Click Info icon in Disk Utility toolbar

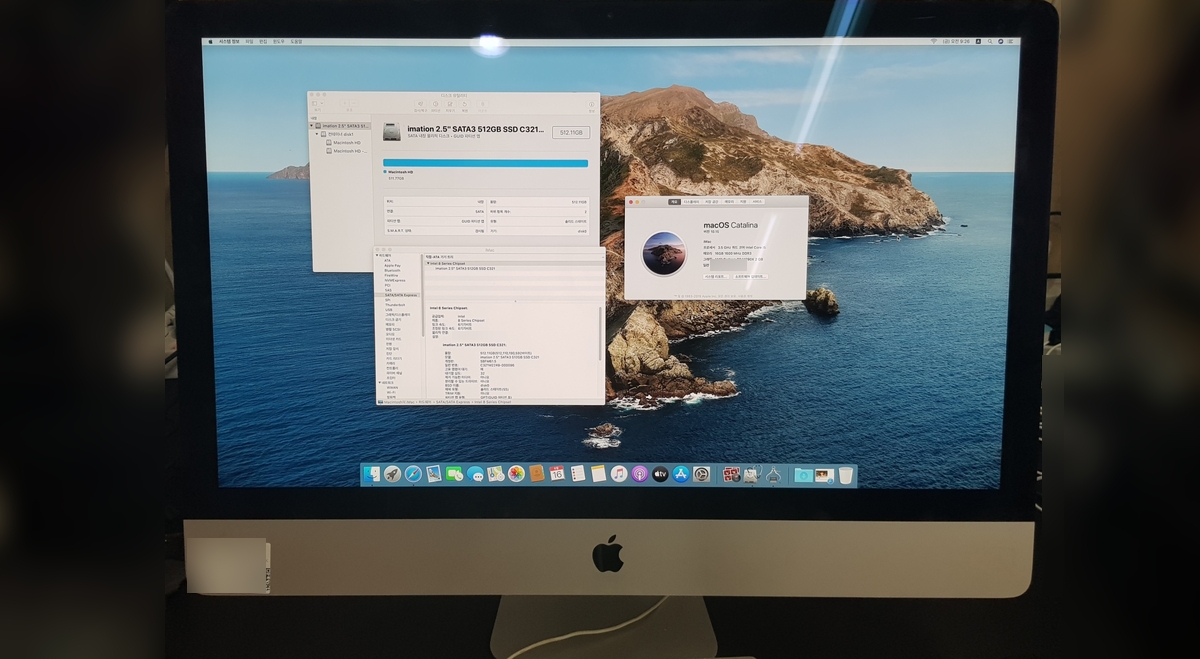pyautogui.click(x=591, y=104)
